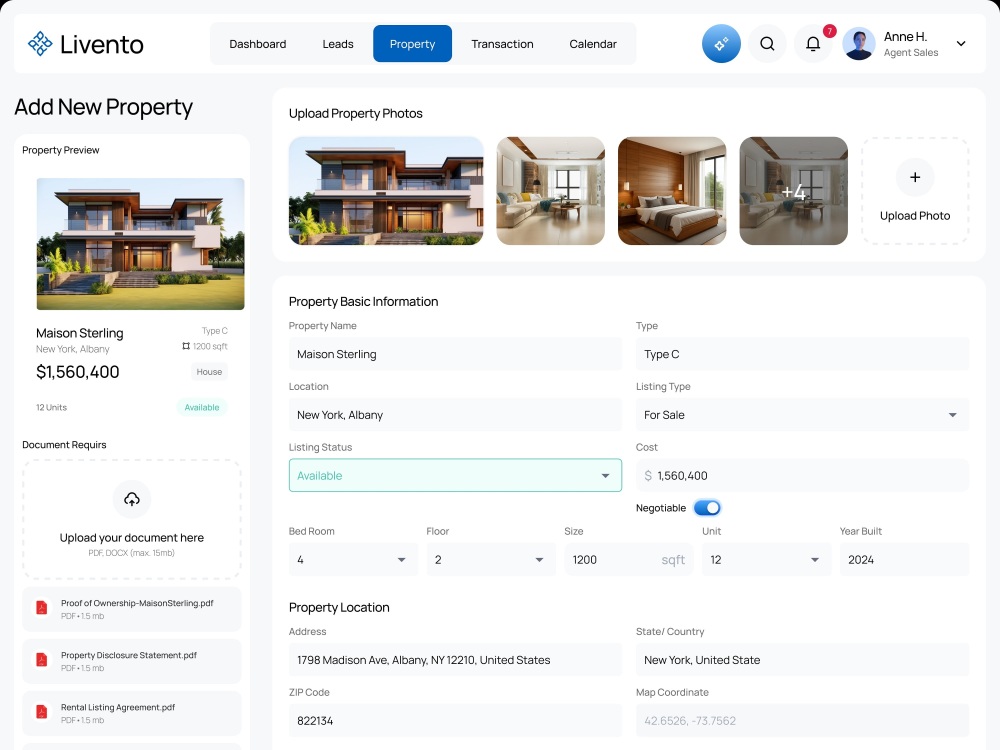
Task: Click the $1,560,400 price in preview
Action: (78, 372)
